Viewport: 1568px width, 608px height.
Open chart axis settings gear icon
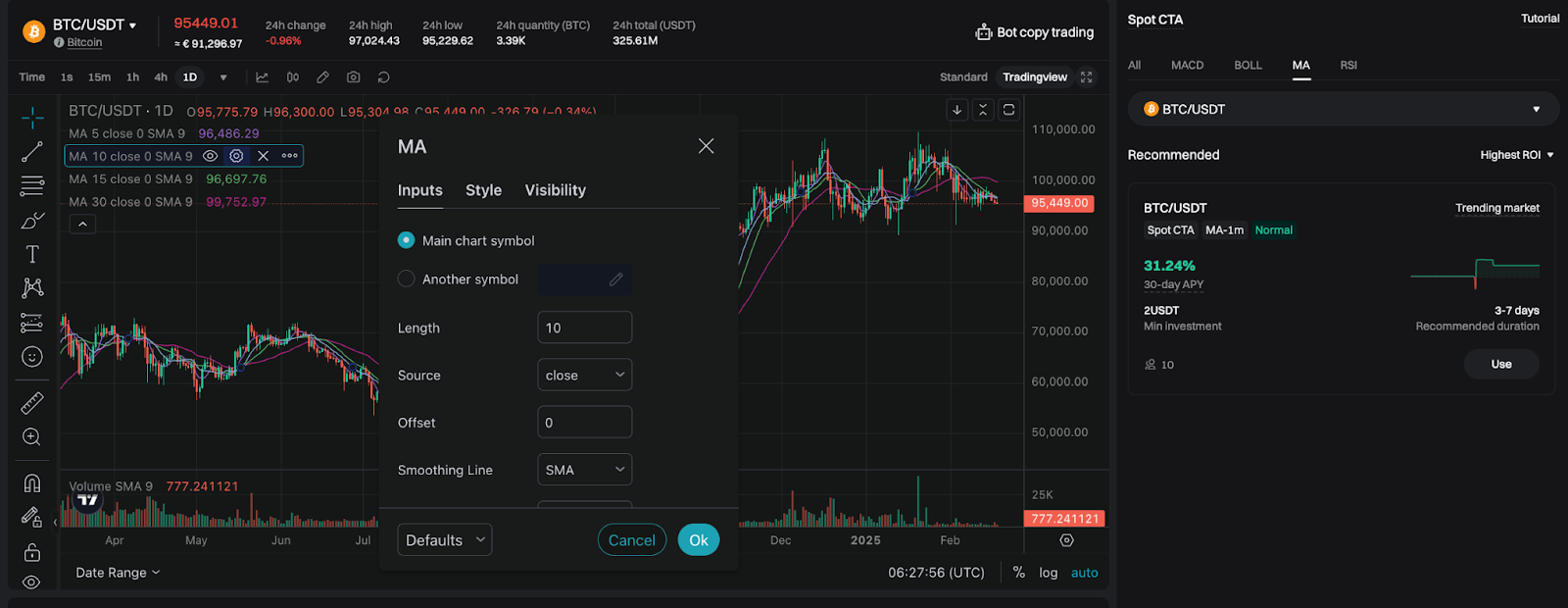coord(1067,540)
